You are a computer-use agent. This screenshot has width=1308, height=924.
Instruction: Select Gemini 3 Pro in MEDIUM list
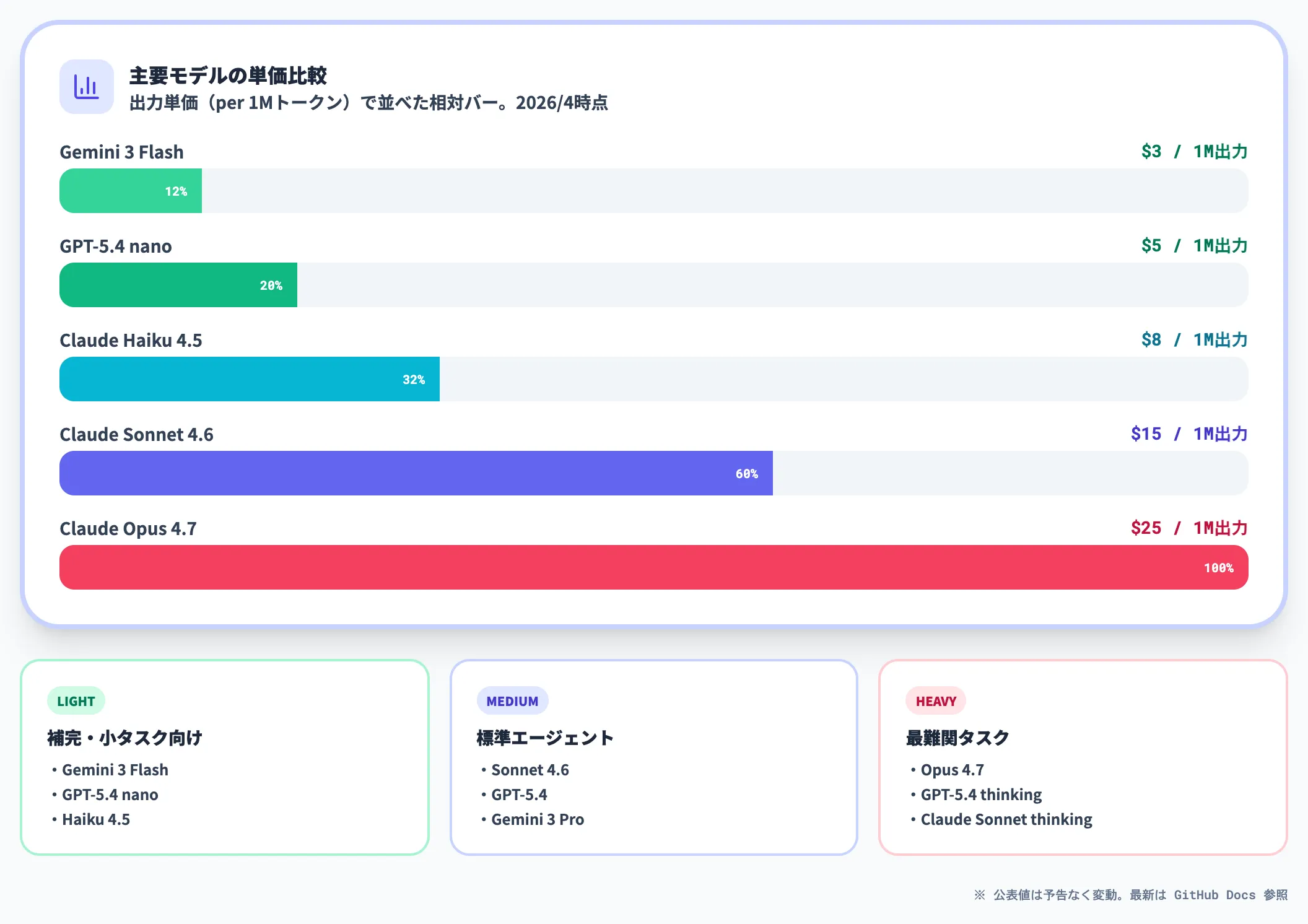tap(537, 819)
